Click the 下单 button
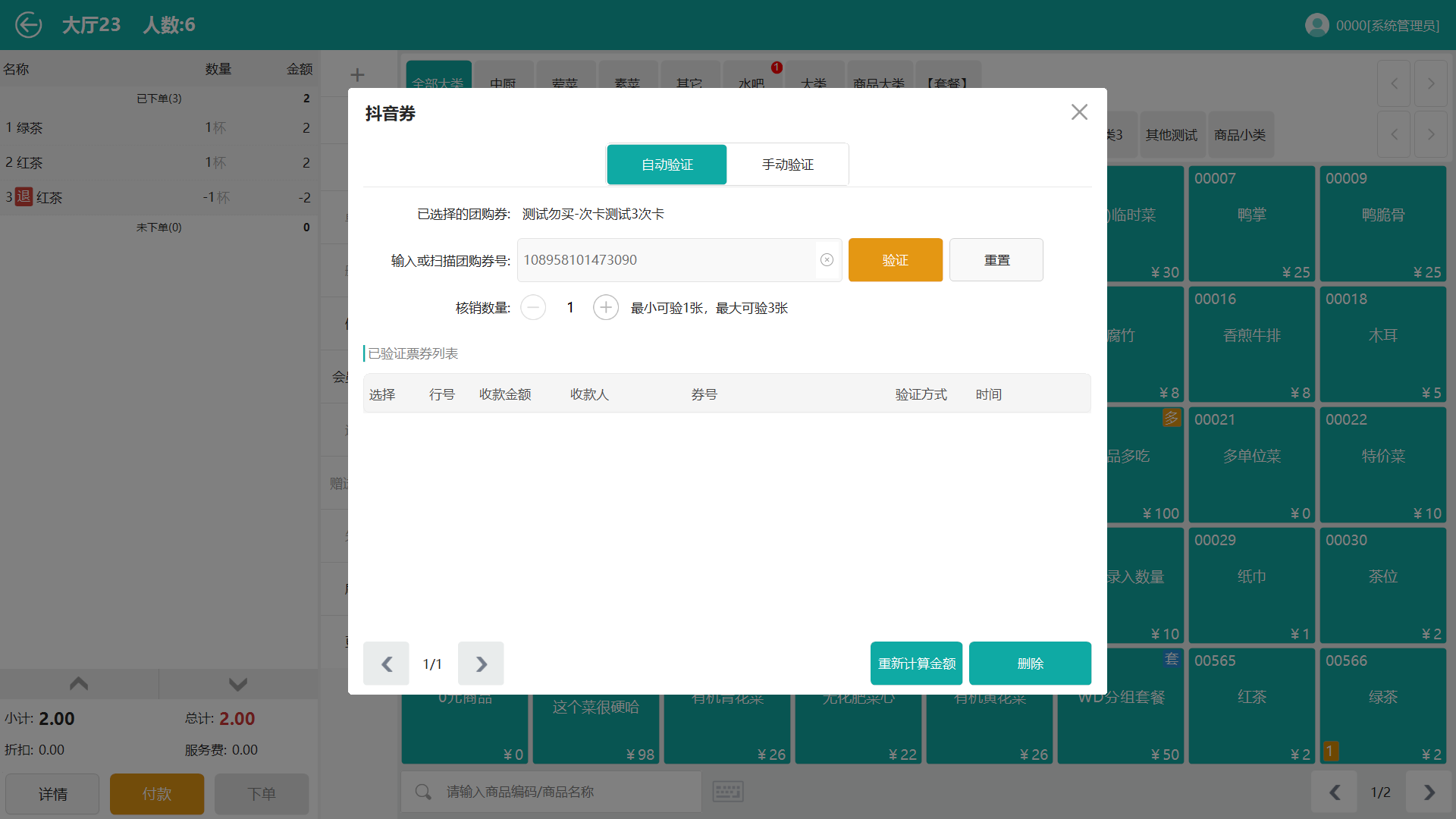Viewport: 1456px width, 819px height. coord(262,794)
